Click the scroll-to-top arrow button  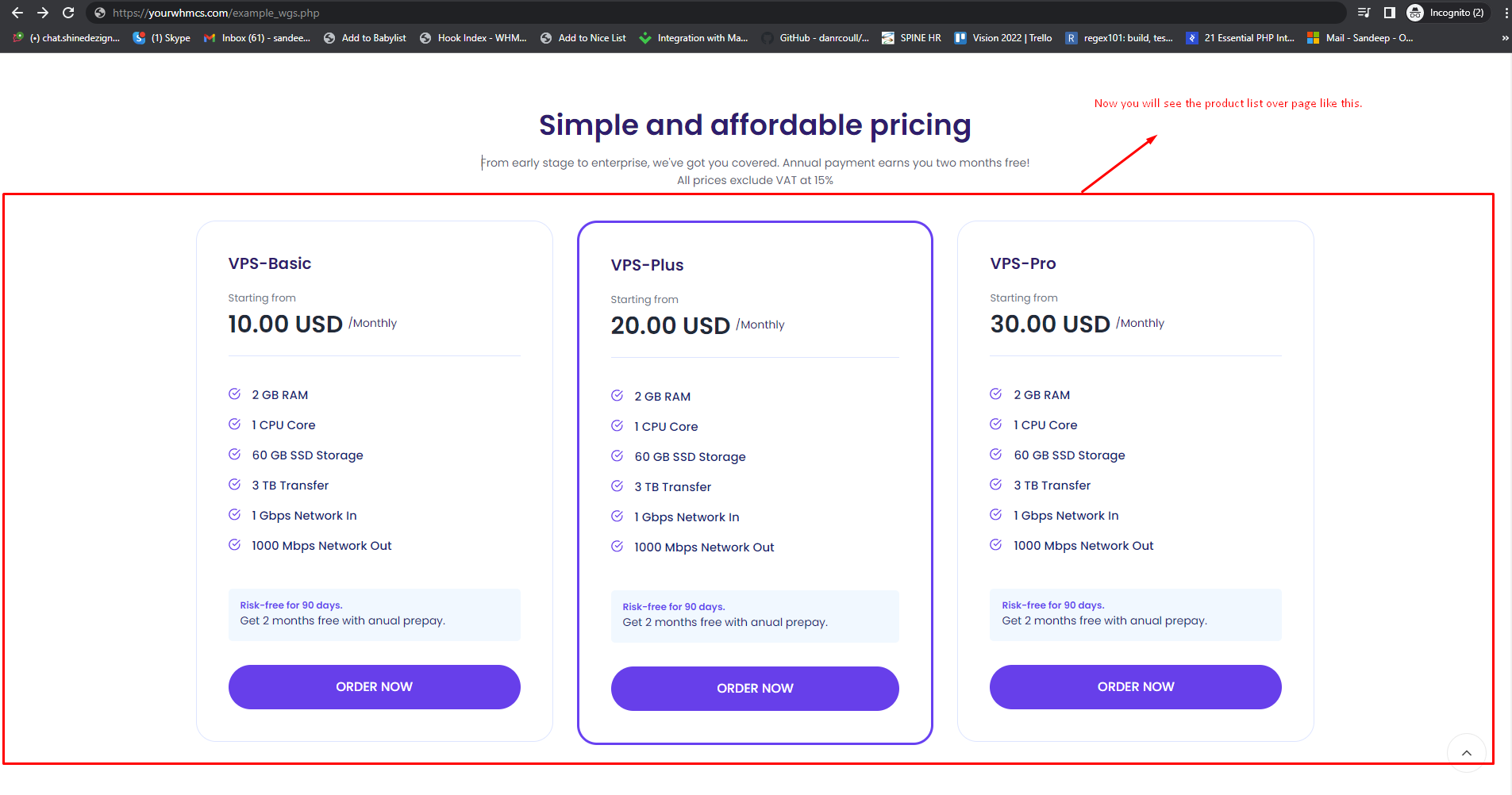(x=1466, y=753)
